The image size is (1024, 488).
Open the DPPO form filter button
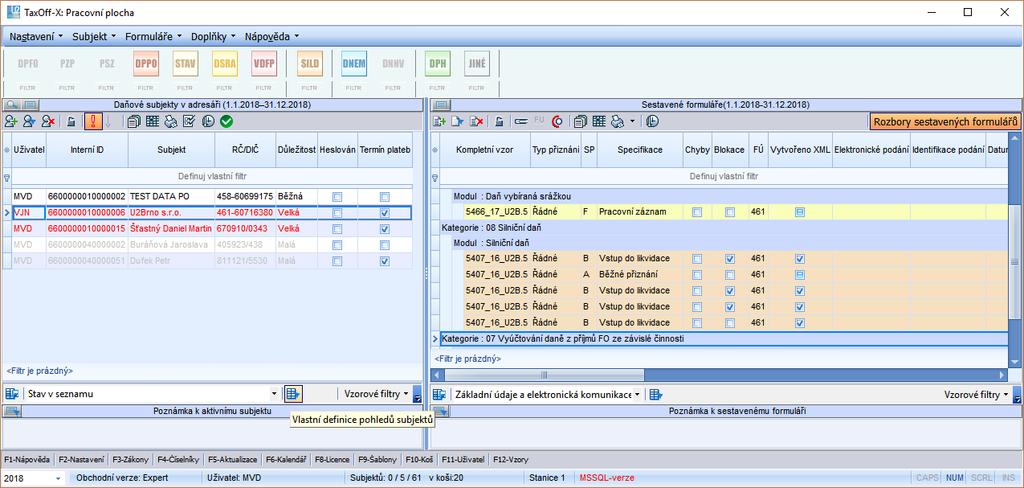click(146, 86)
